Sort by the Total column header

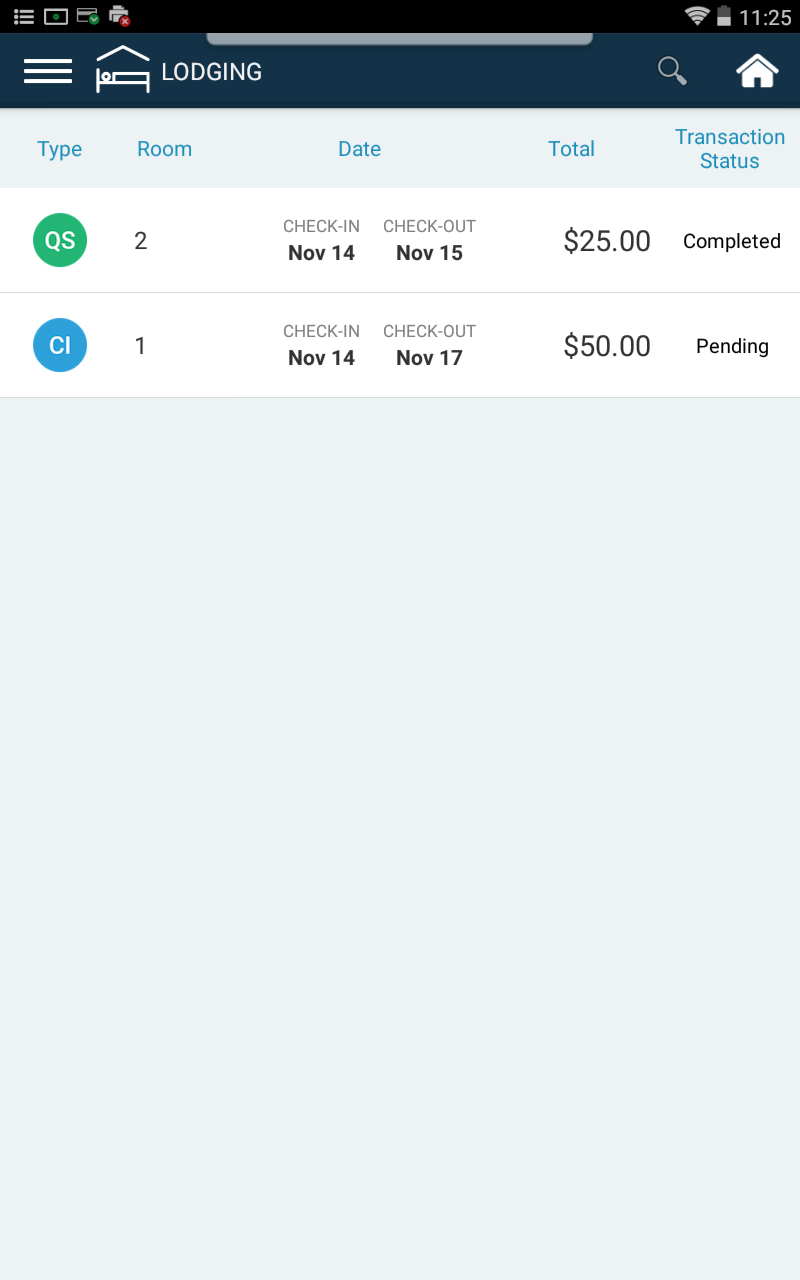[572, 149]
